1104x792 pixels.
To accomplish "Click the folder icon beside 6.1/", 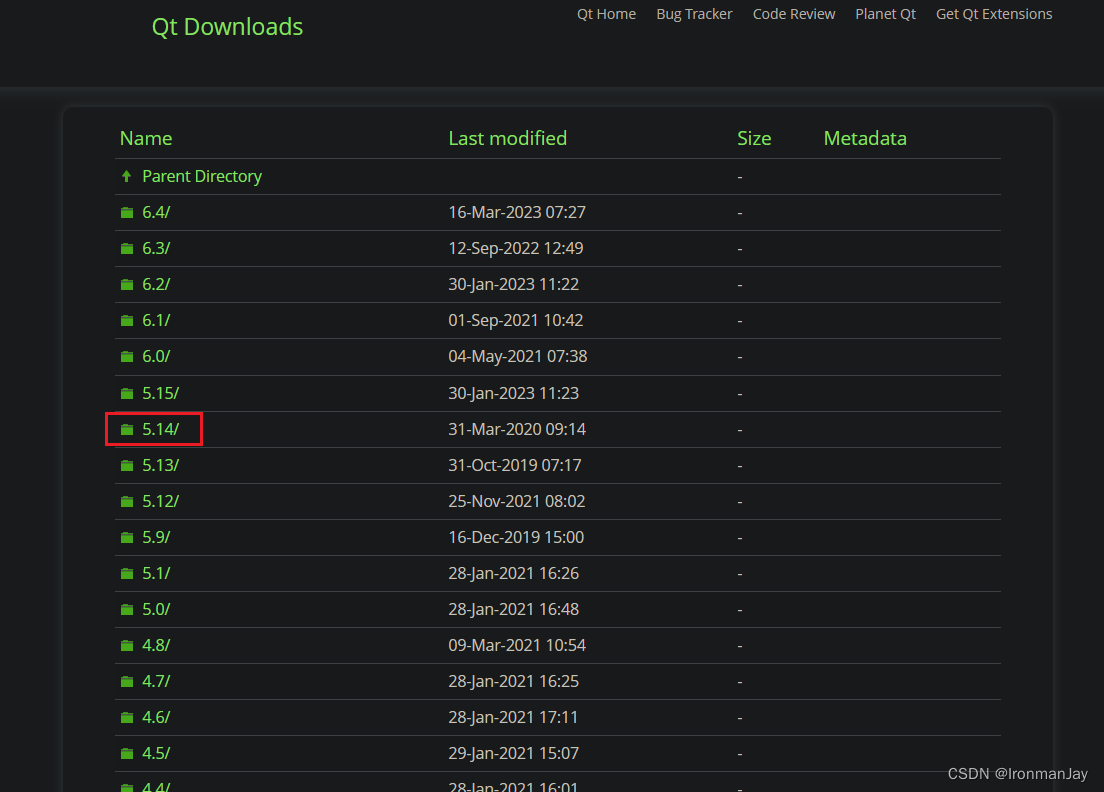I will click(x=127, y=320).
